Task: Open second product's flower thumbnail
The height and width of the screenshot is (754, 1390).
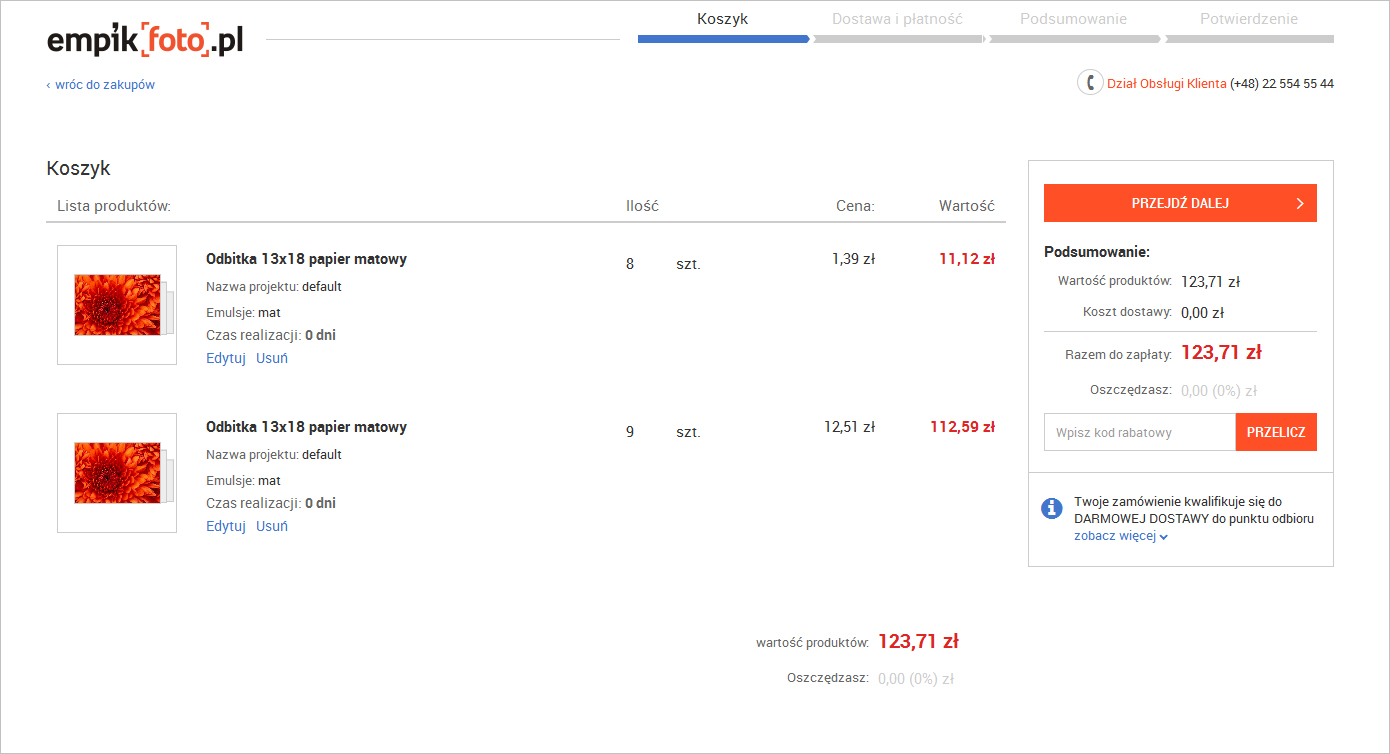Action: [117, 473]
